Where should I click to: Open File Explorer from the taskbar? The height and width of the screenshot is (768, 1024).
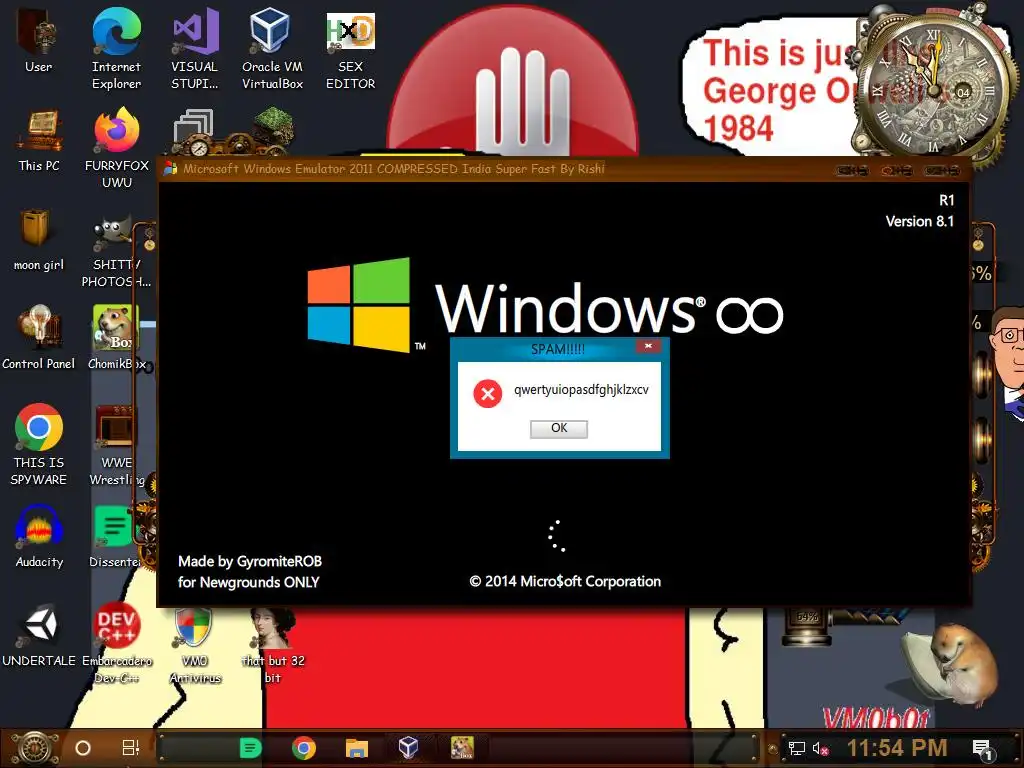tap(357, 748)
